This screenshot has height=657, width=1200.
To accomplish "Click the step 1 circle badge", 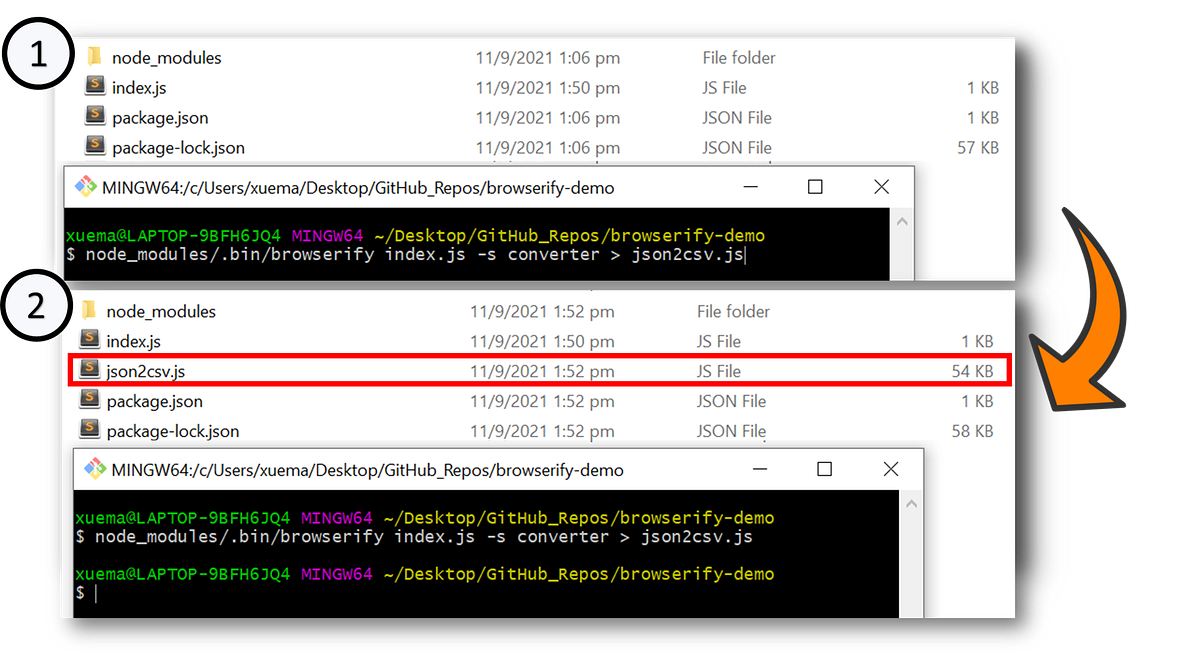I will point(37,51).
